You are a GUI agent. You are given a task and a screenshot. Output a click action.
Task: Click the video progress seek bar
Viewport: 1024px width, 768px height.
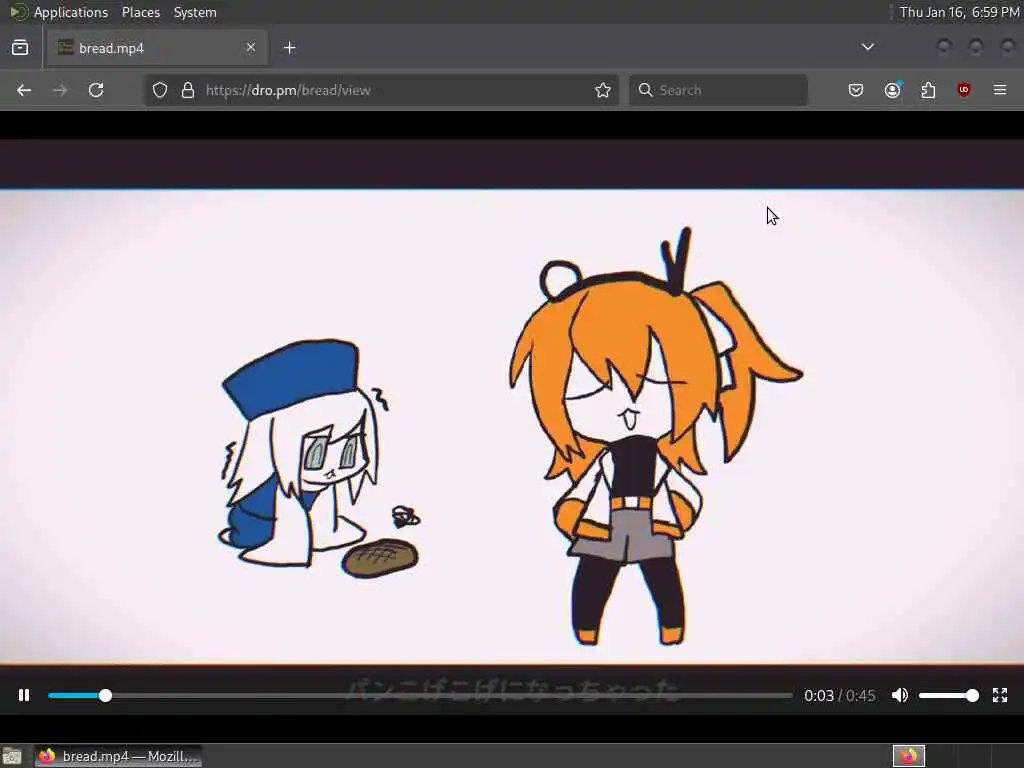pyautogui.click(x=420, y=696)
